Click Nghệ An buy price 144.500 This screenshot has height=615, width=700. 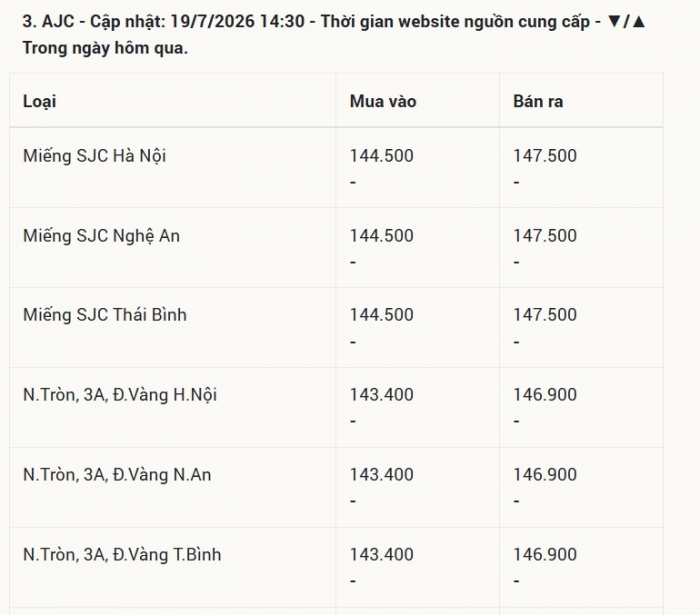click(x=382, y=236)
